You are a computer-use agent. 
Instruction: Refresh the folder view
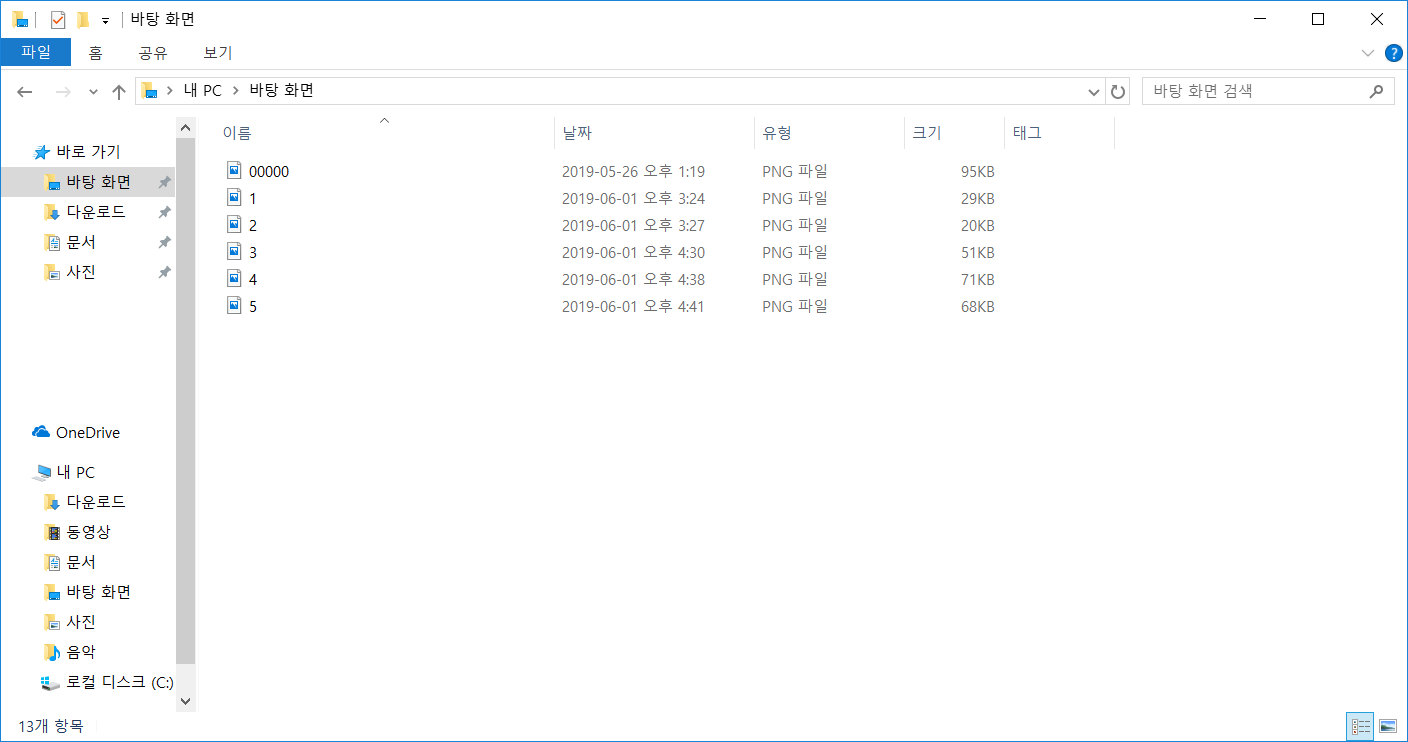tap(1118, 91)
